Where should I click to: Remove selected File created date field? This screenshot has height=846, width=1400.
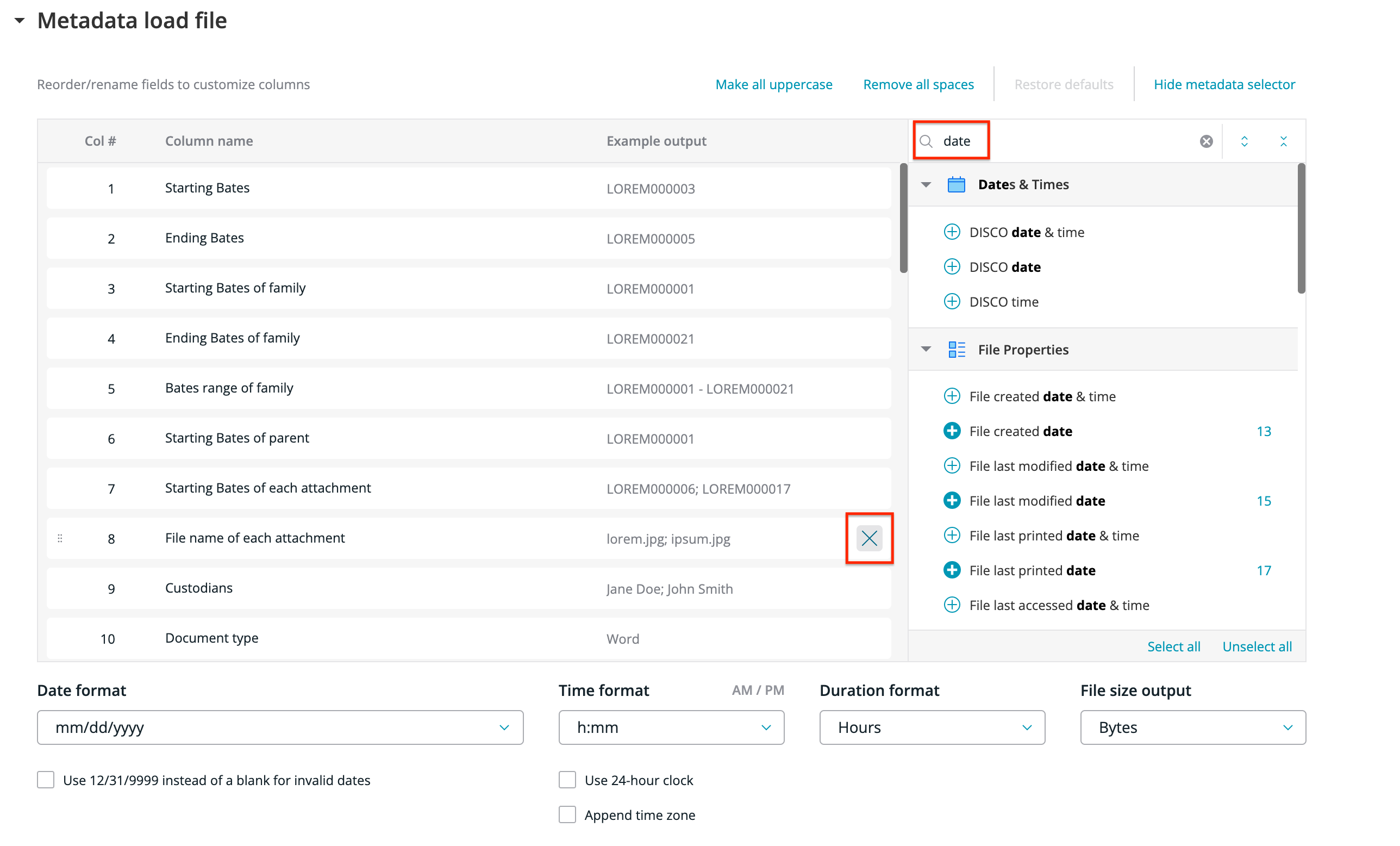pos(952,431)
